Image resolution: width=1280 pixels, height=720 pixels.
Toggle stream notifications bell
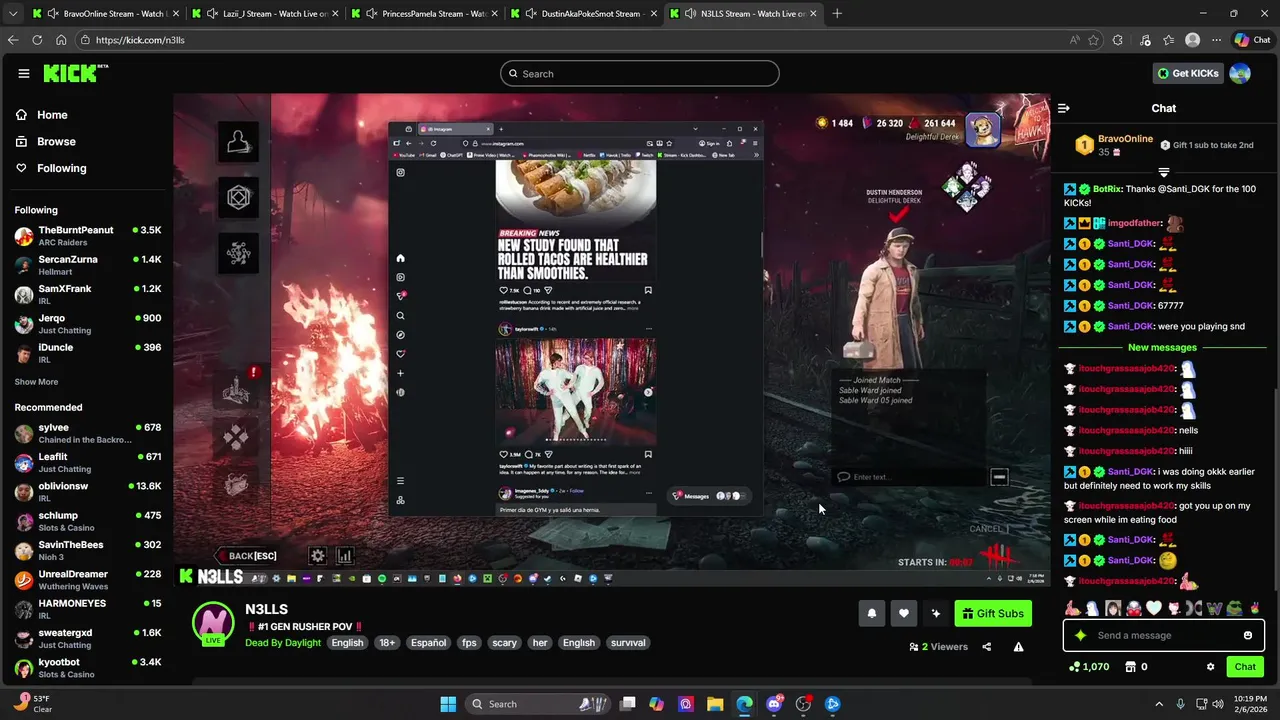pyautogui.click(x=872, y=614)
